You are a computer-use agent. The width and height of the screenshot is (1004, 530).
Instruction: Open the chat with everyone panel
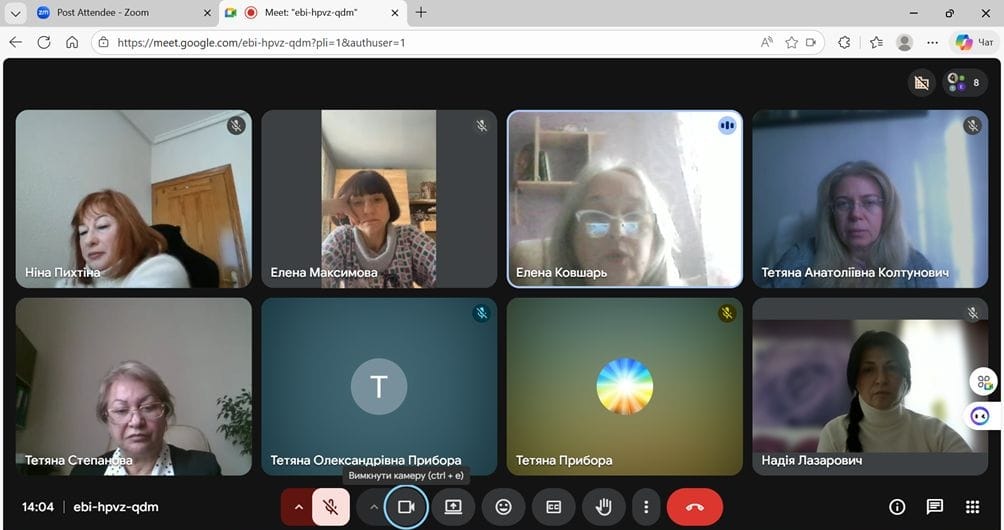click(934, 507)
